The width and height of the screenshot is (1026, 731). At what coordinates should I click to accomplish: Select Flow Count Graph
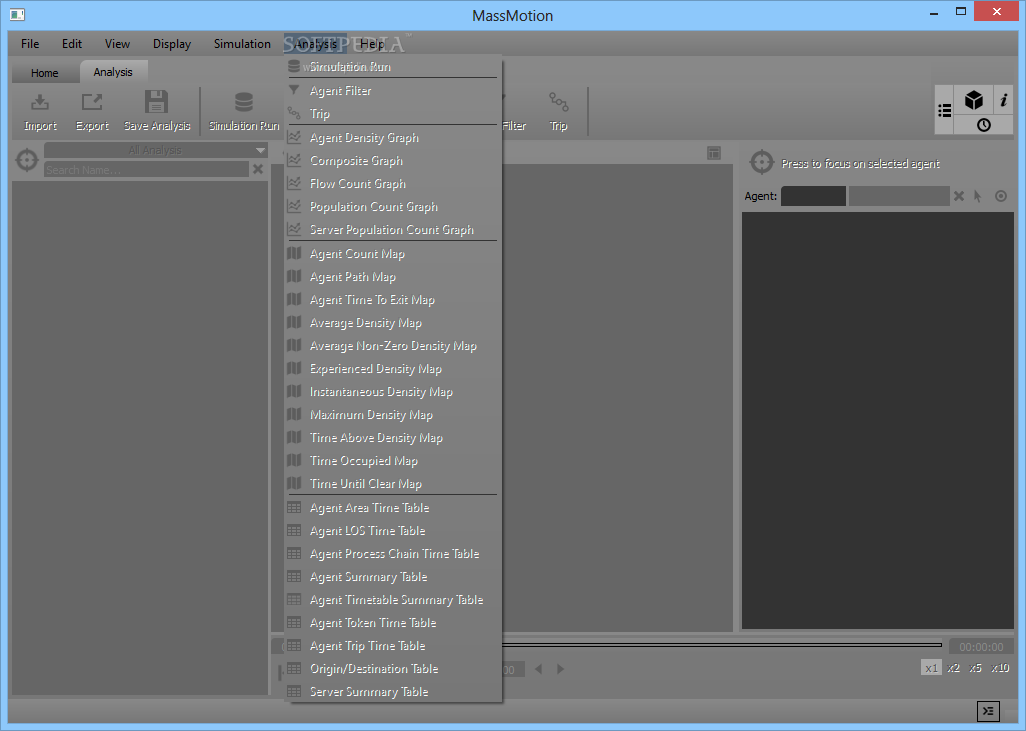point(393,184)
